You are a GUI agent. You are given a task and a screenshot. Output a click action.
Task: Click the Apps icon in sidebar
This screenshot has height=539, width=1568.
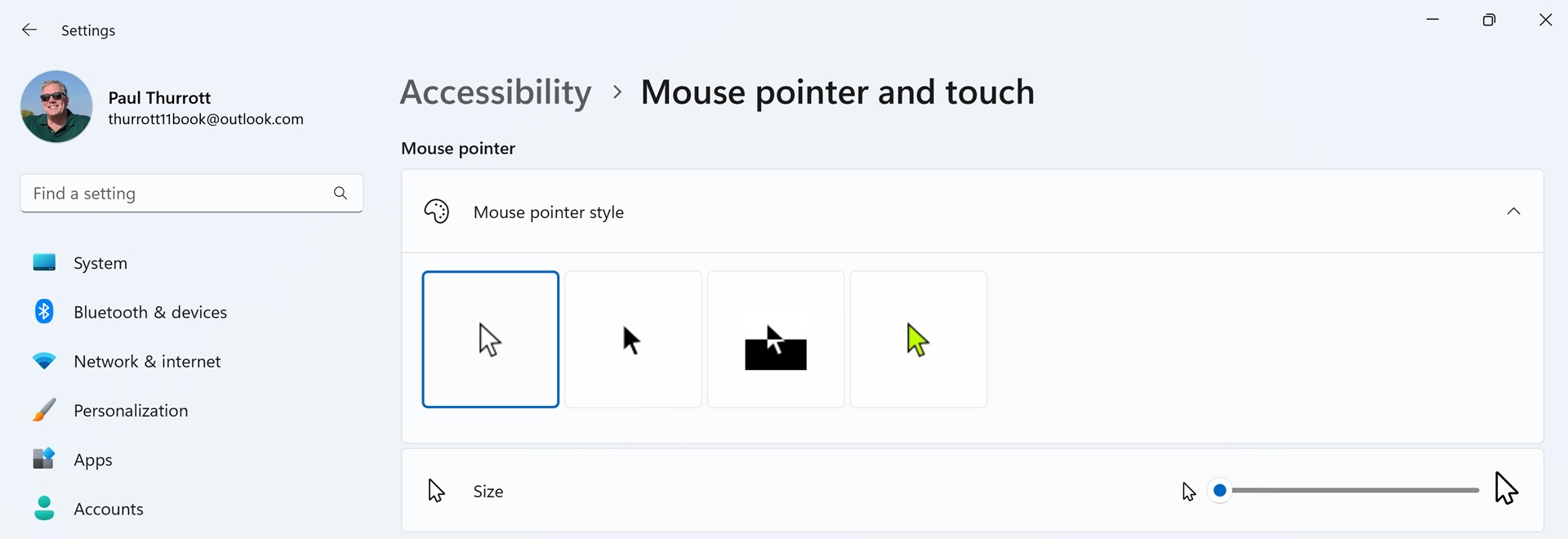coord(44,459)
